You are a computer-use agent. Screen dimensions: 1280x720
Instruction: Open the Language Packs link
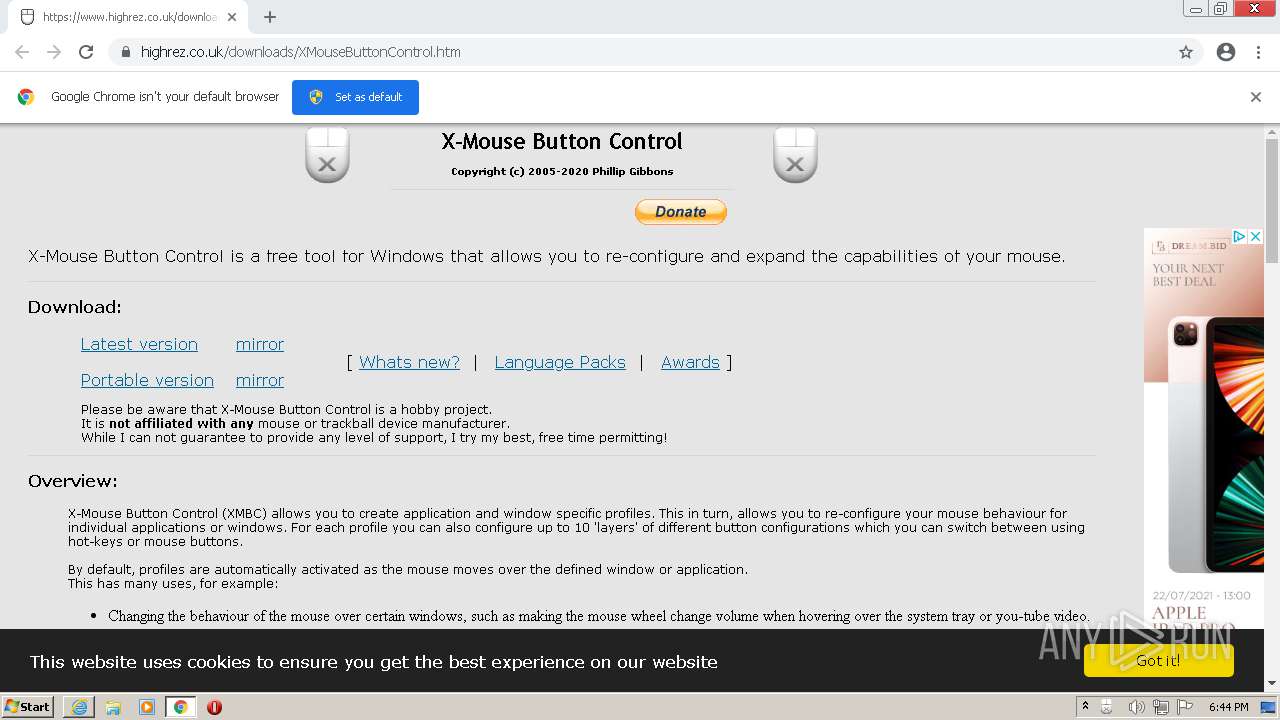point(560,362)
